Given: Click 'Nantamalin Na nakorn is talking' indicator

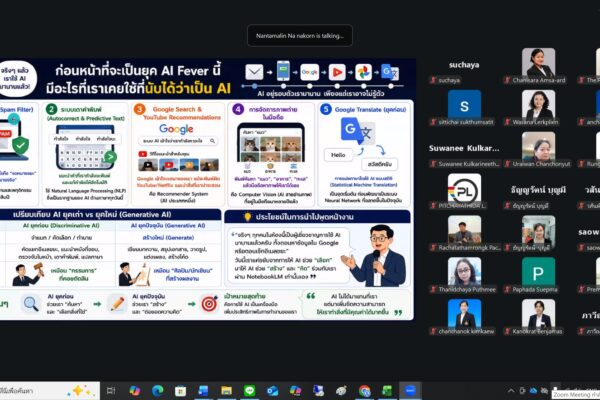Looking at the screenshot, I should [x=300, y=36].
